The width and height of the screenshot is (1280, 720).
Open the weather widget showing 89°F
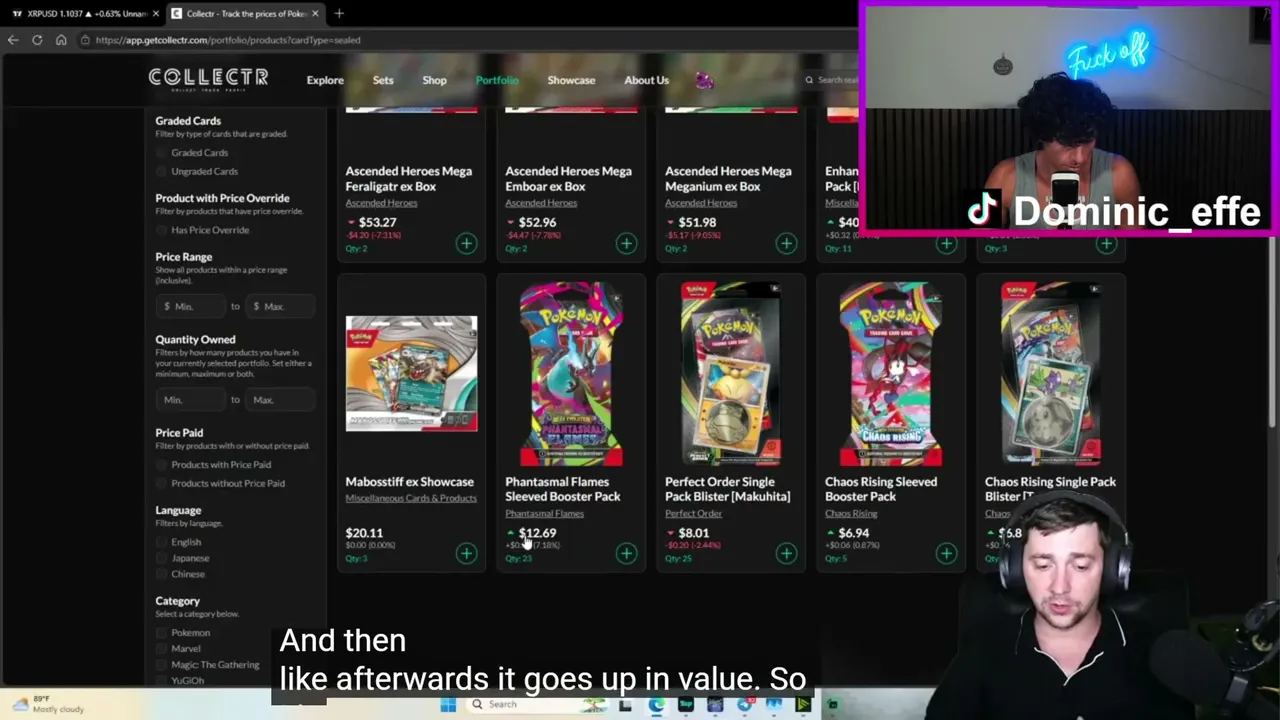[48, 704]
